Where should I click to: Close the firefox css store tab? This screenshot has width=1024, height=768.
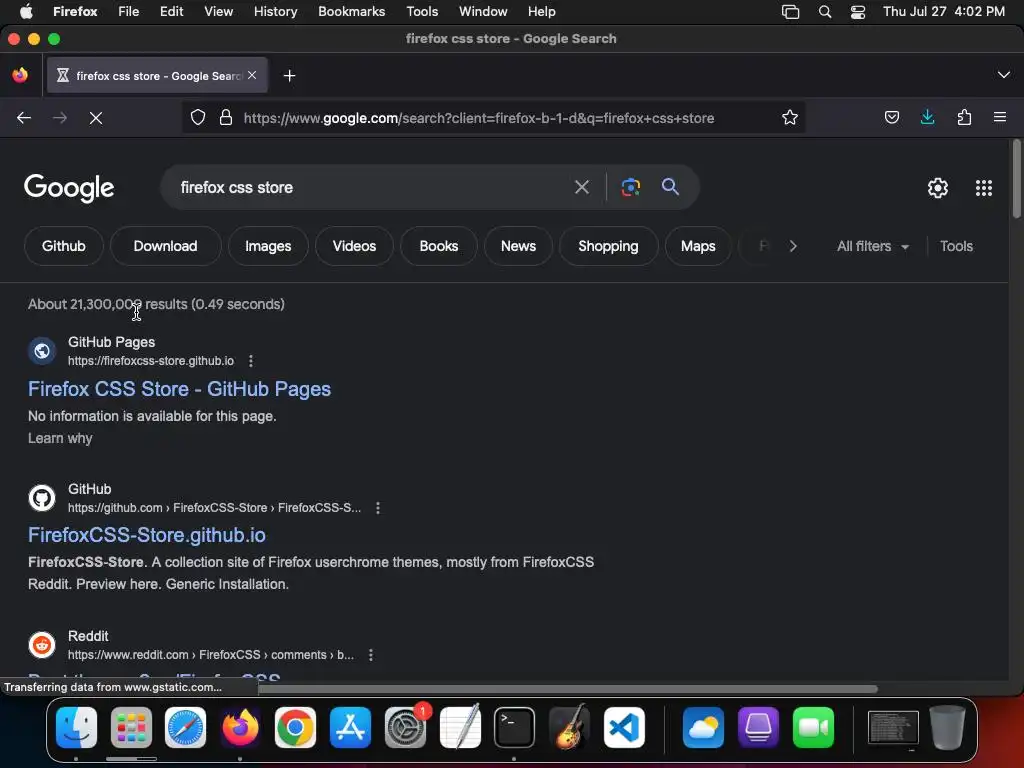[x=252, y=75]
